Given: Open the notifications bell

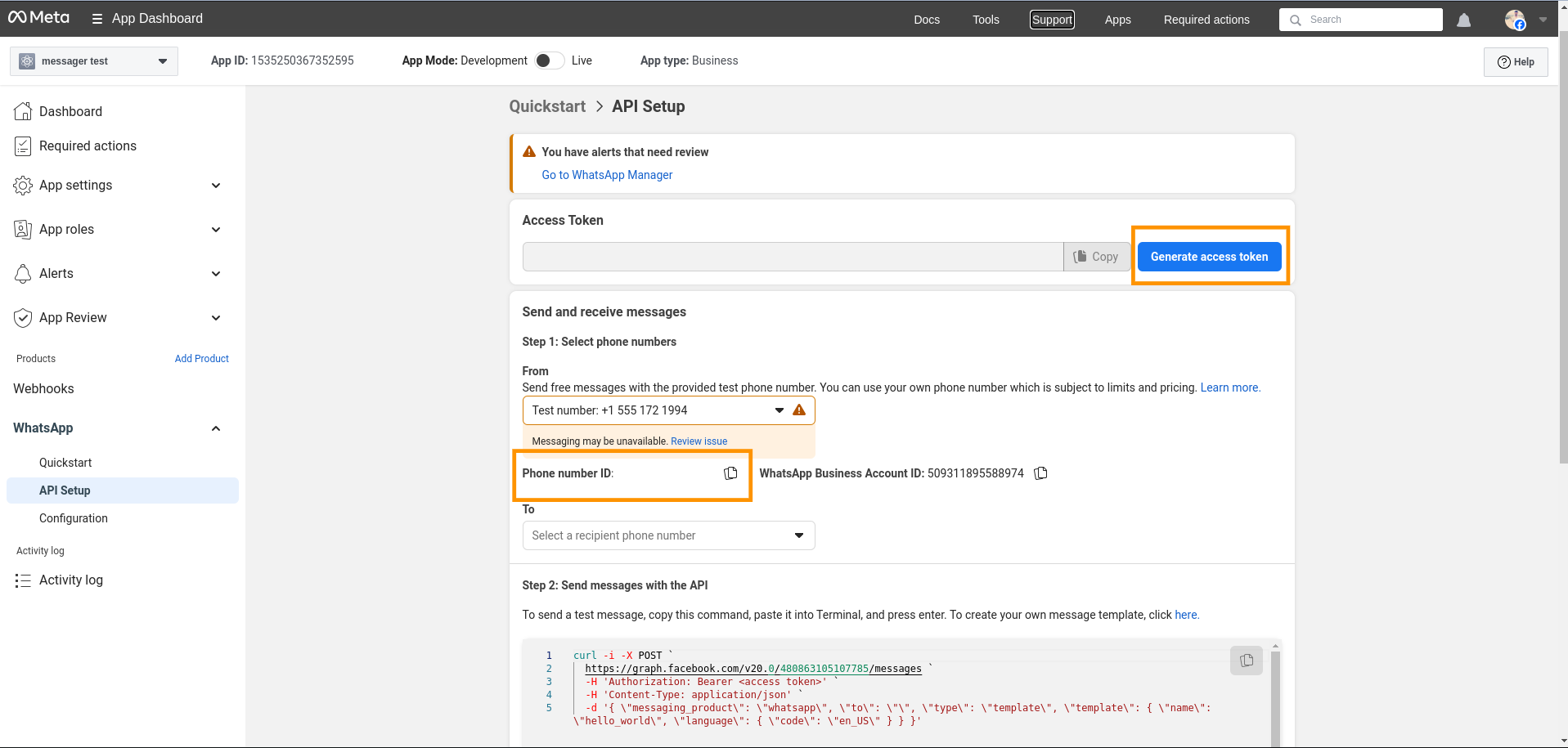Looking at the screenshot, I should point(1463,20).
